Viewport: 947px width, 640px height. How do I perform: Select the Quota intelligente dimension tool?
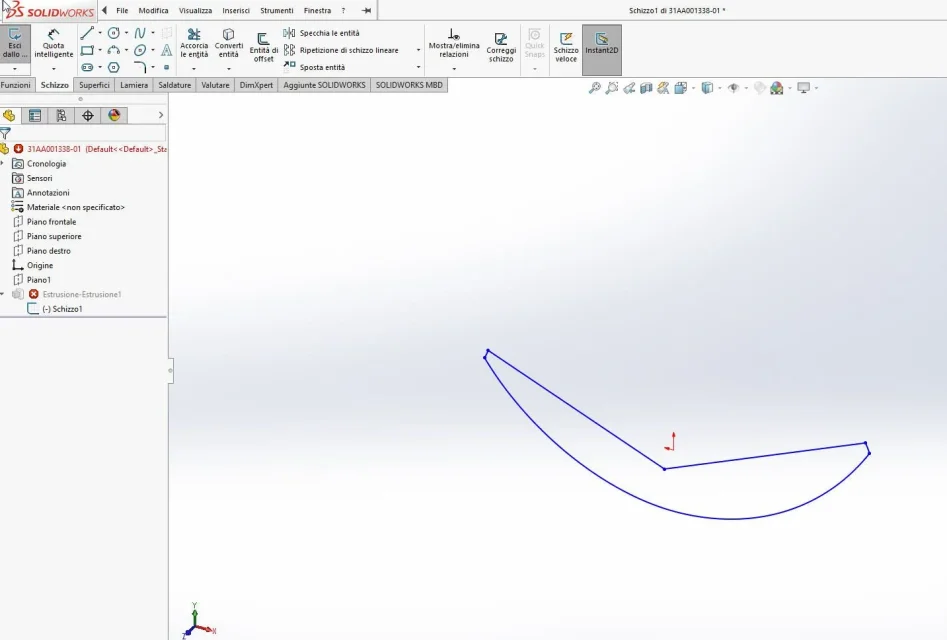pos(53,43)
